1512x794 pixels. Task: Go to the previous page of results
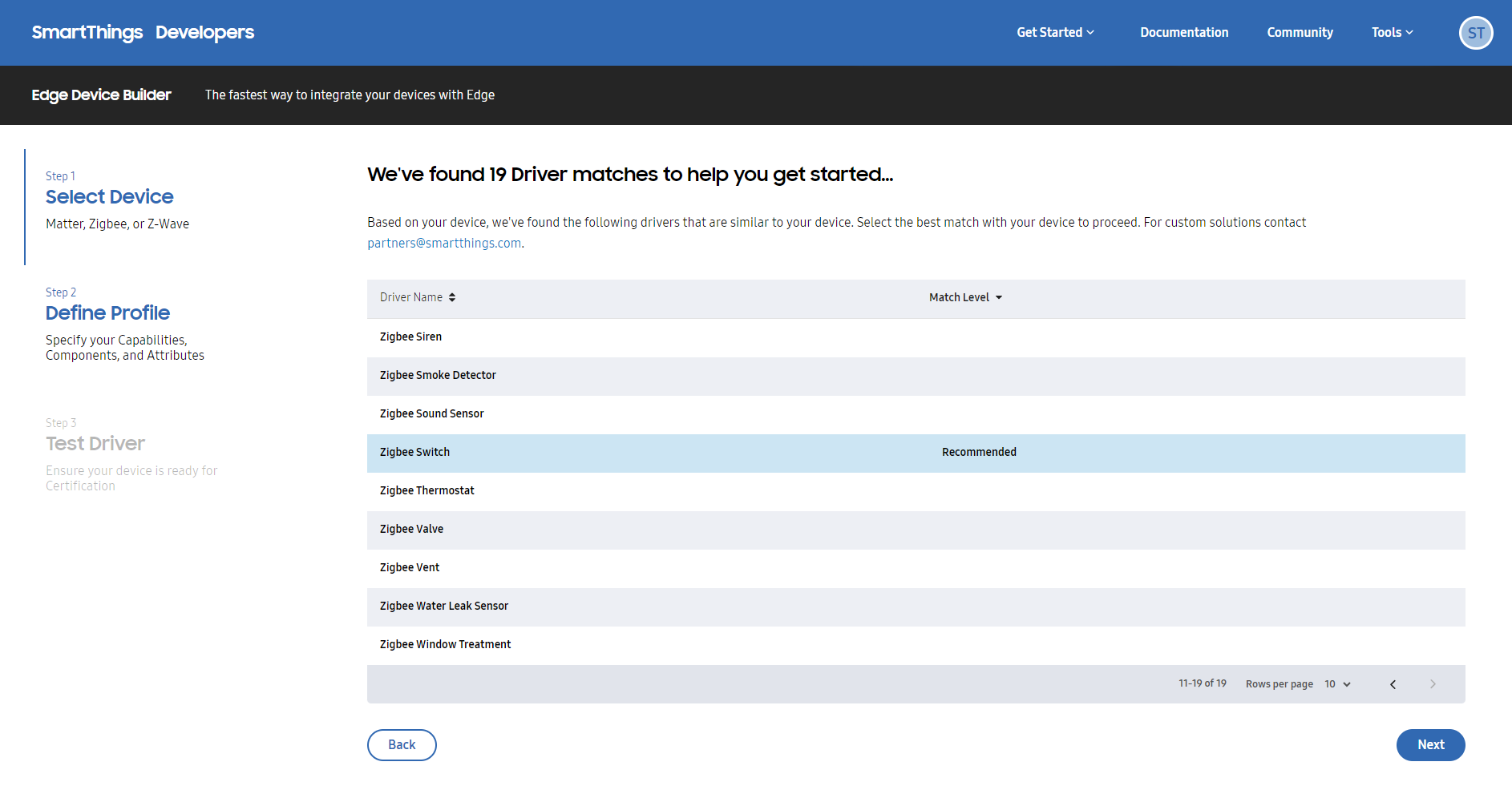tap(1393, 683)
